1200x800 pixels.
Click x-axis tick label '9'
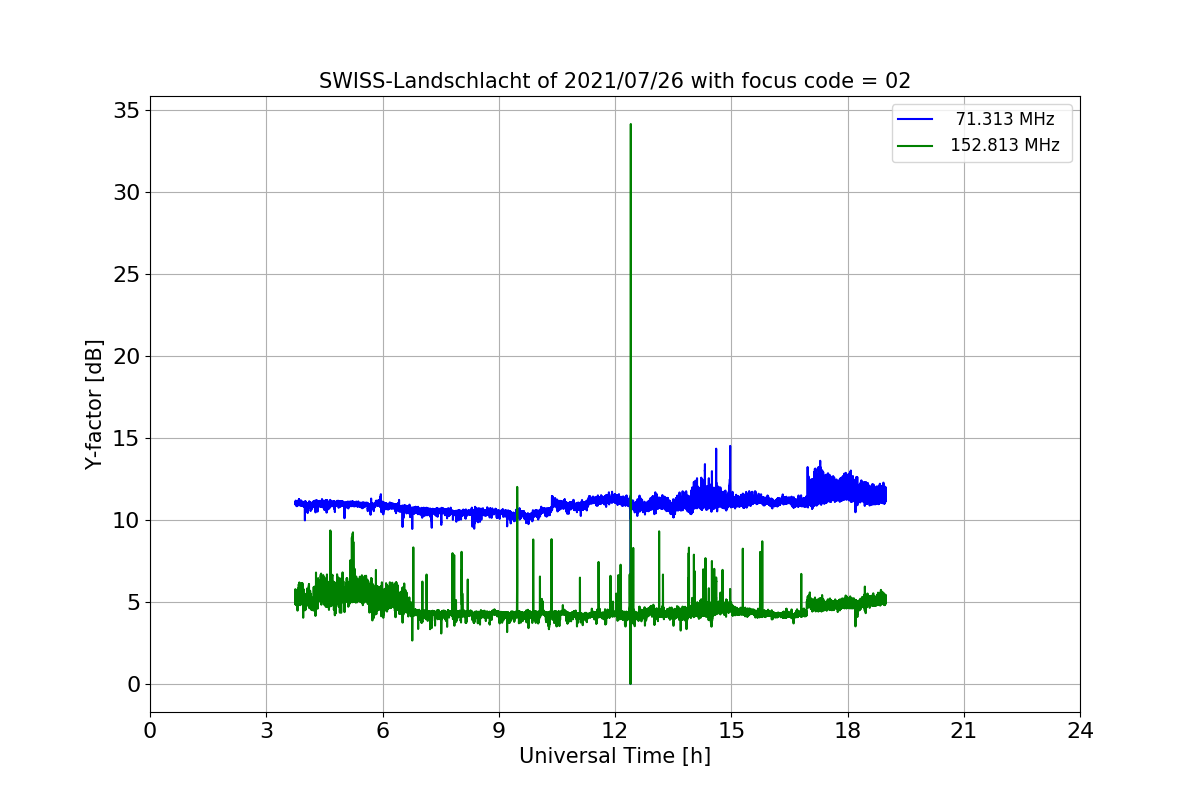coord(499,731)
